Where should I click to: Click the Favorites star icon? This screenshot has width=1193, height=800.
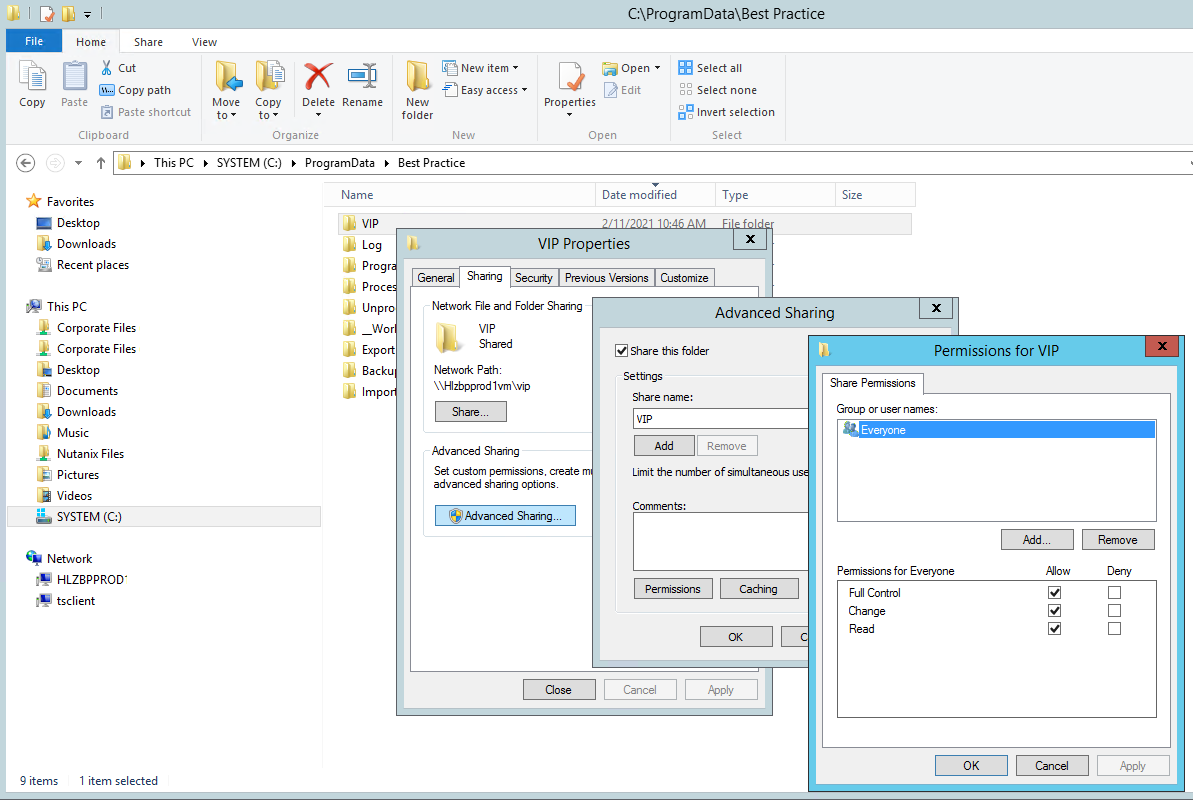[x=33, y=201]
